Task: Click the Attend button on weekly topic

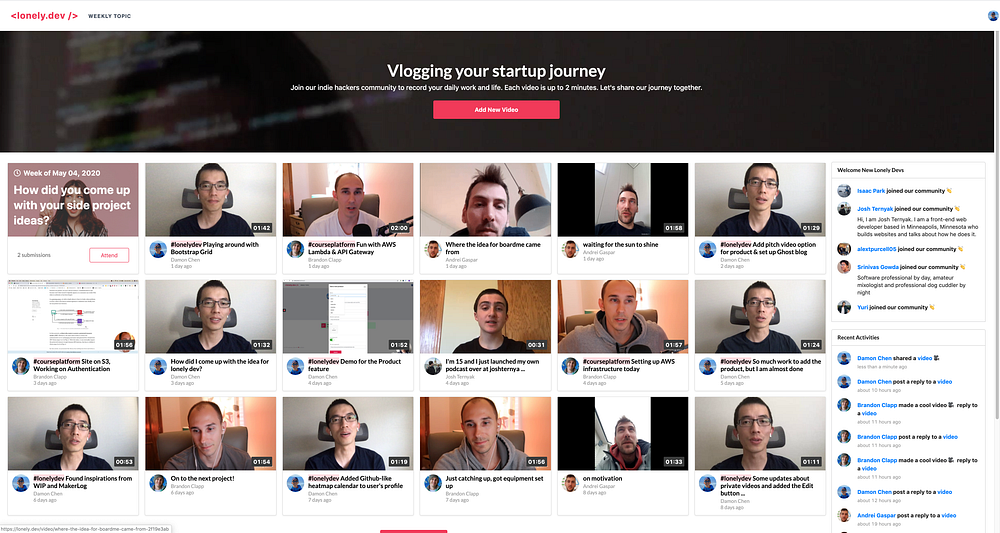Action: 109,255
